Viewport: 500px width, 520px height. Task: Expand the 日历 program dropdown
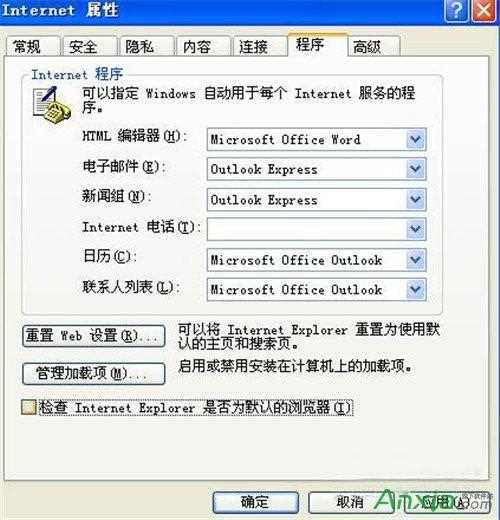coord(416,260)
